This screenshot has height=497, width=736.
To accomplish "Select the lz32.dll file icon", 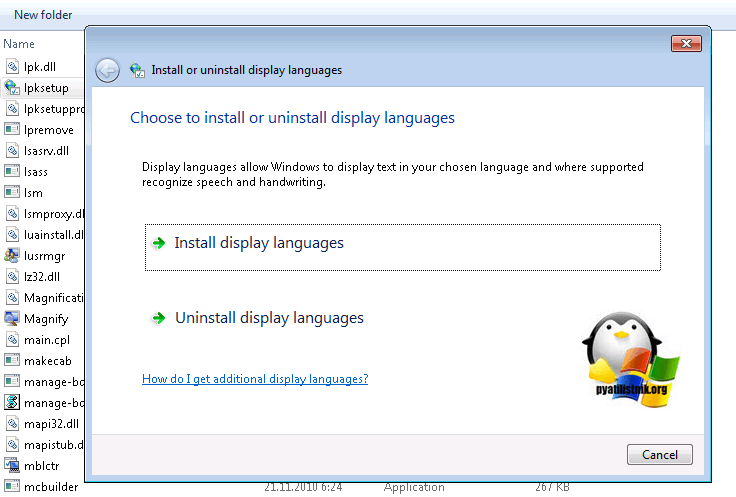I will (x=12, y=276).
